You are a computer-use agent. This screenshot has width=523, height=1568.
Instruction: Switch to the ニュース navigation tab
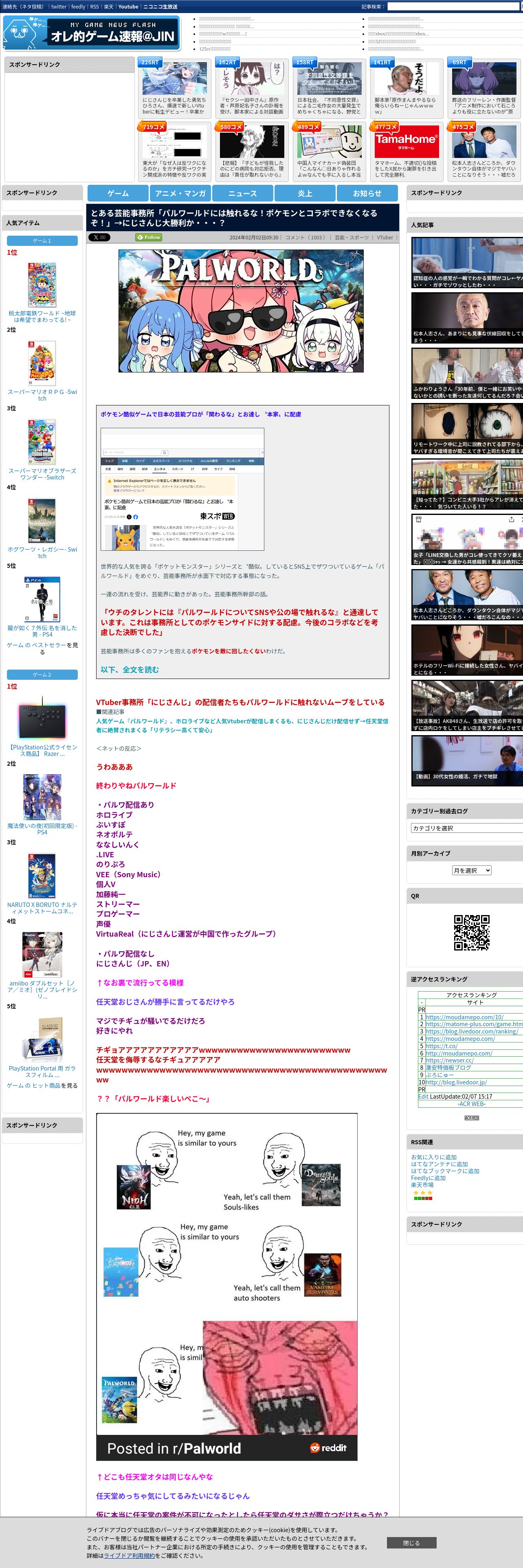click(x=242, y=193)
